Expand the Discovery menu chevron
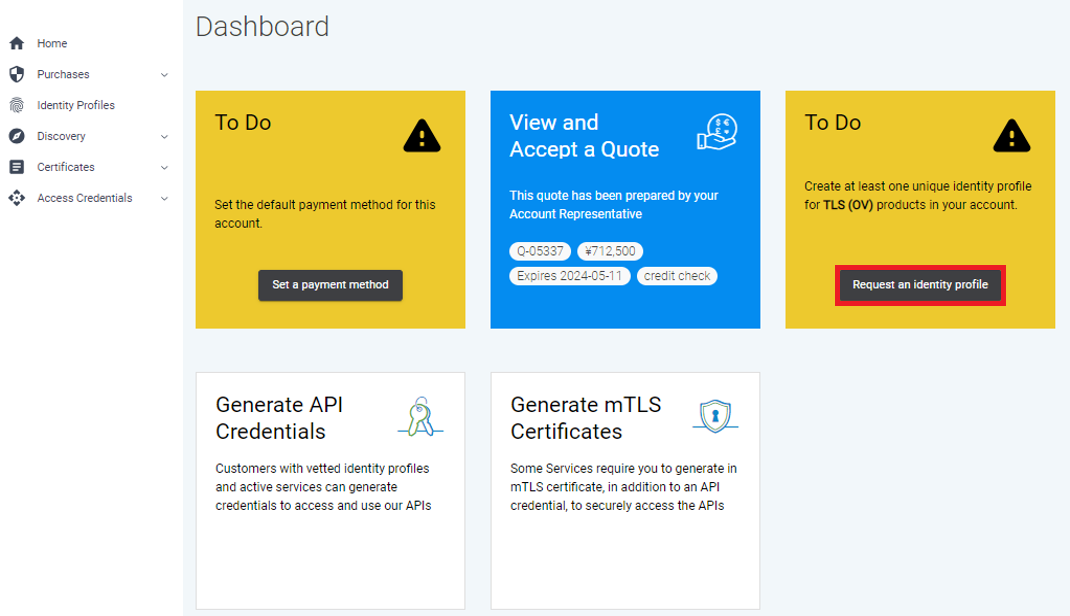Image resolution: width=1070 pixels, height=616 pixels. [x=164, y=136]
